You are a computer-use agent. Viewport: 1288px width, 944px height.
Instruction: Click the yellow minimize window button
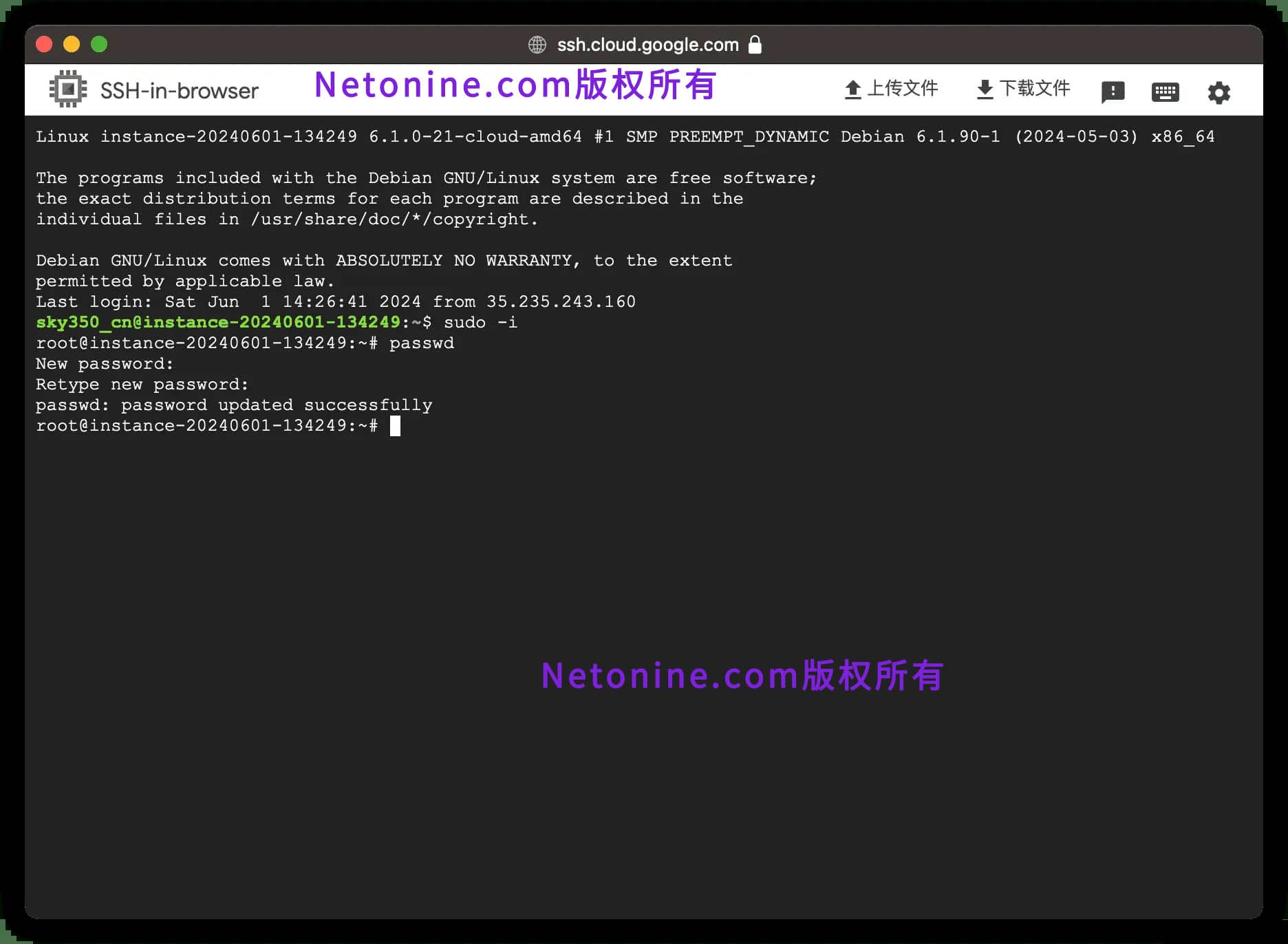(x=72, y=44)
